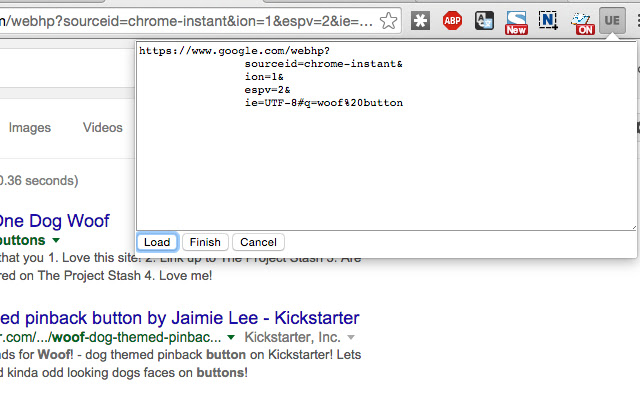Open the LastPass asterisk extension
Image resolution: width=640 pixels, height=400 pixels.
[420, 20]
